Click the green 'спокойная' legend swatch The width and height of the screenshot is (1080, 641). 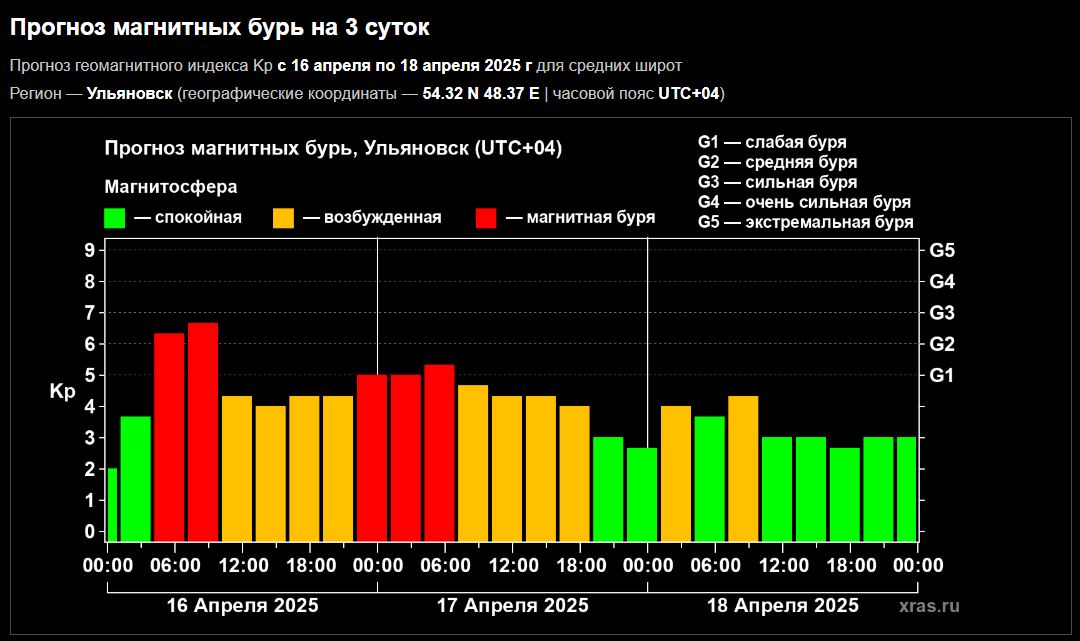[x=114, y=218]
